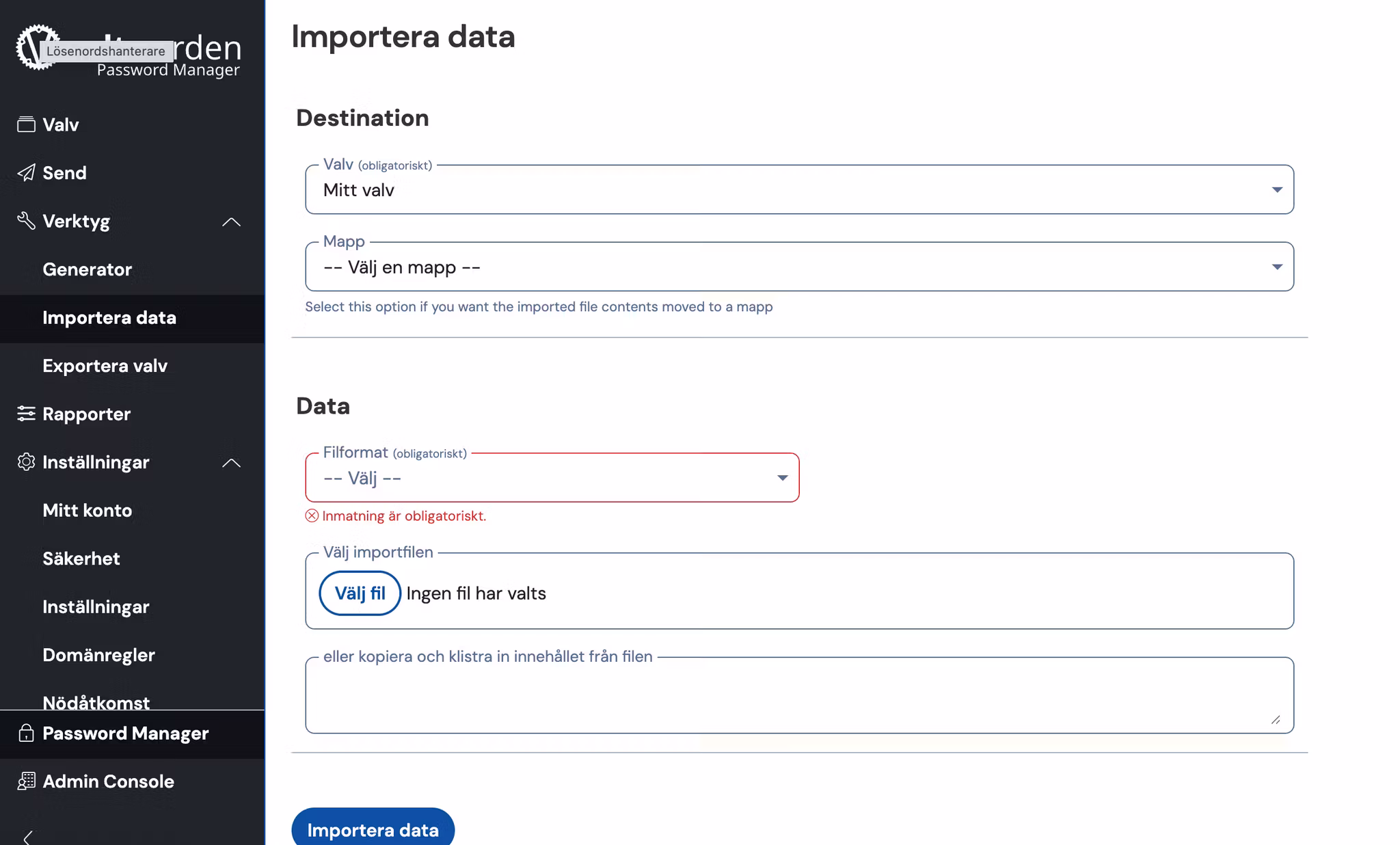Open the Filformat dropdown
Image resolution: width=1400 pixels, height=845 pixels.
click(x=552, y=478)
